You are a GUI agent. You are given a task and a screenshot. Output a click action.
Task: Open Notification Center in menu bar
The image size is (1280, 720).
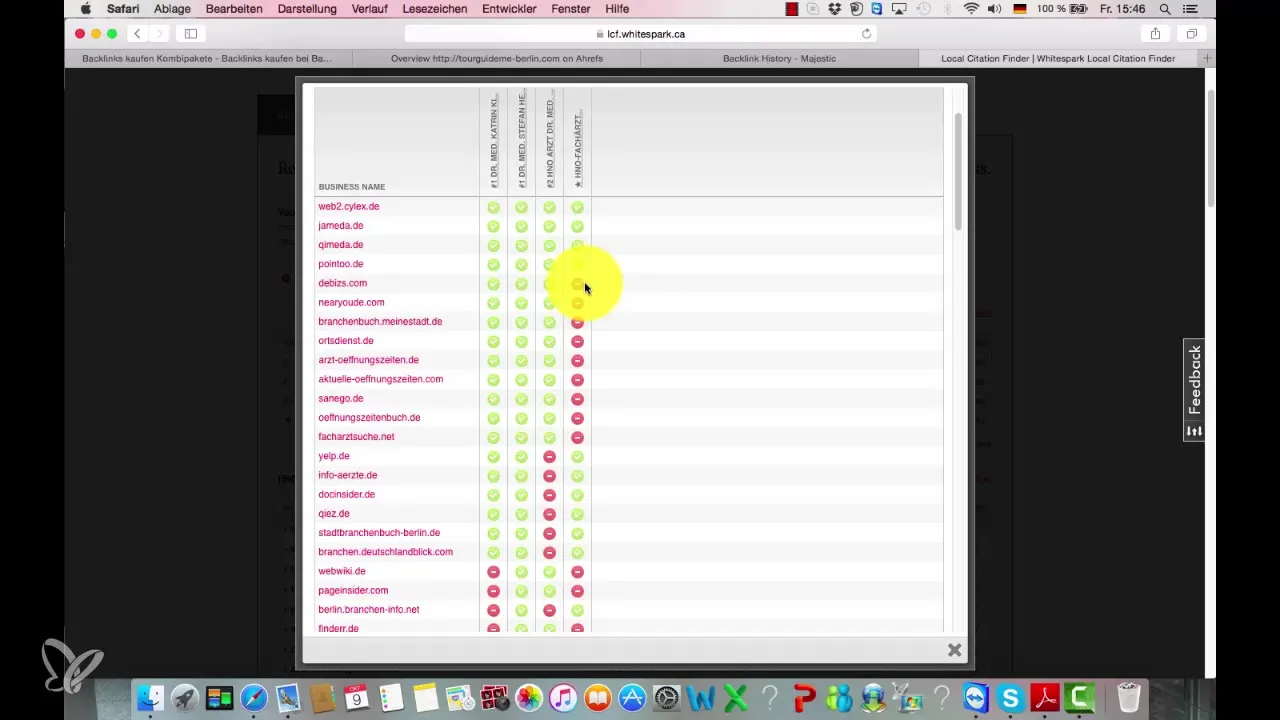click(1189, 8)
